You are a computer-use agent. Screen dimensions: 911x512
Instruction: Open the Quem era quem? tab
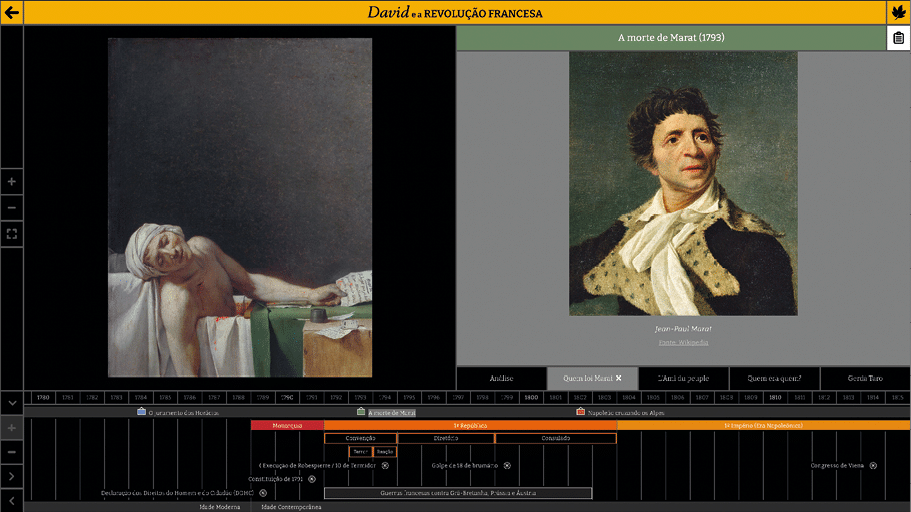tap(774, 378)
